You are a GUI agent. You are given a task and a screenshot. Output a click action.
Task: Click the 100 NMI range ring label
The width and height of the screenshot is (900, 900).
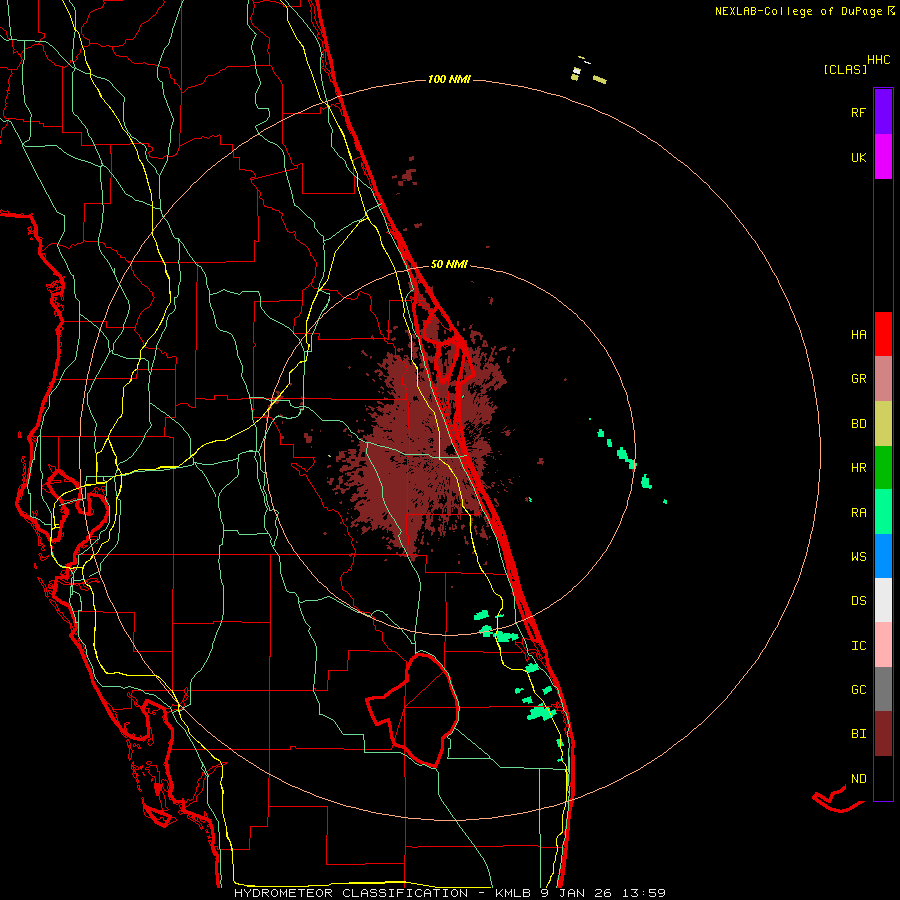tap(449, 79)
